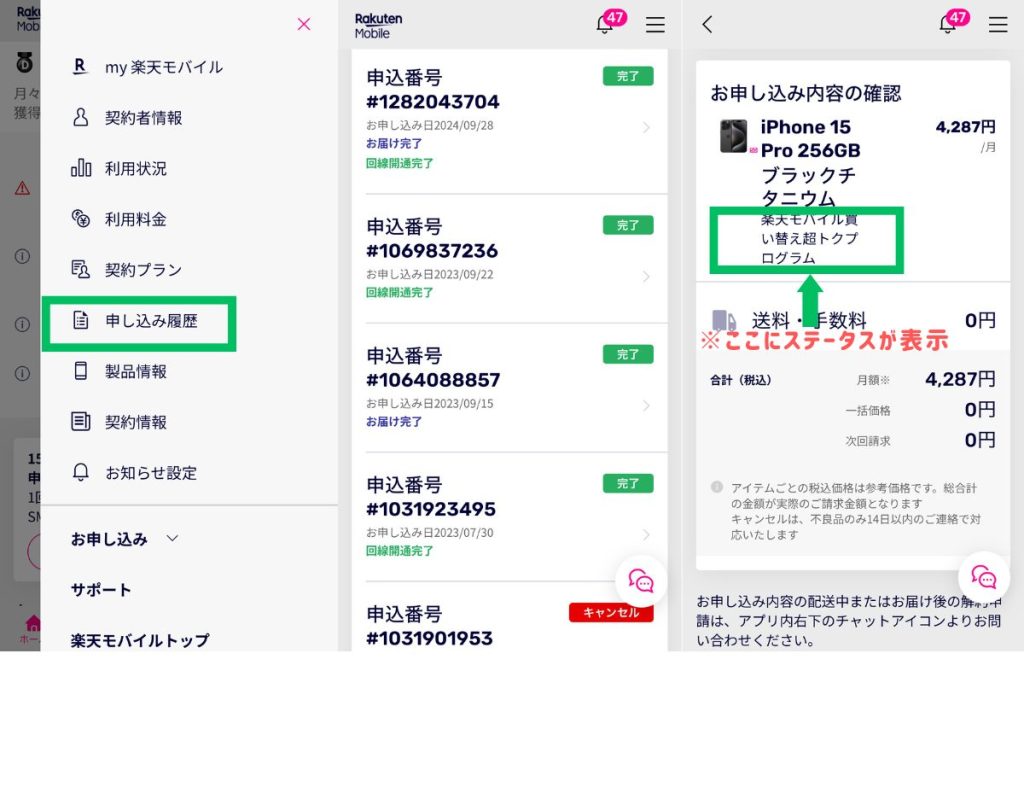Open application #1031923495

tap(509, 518)
